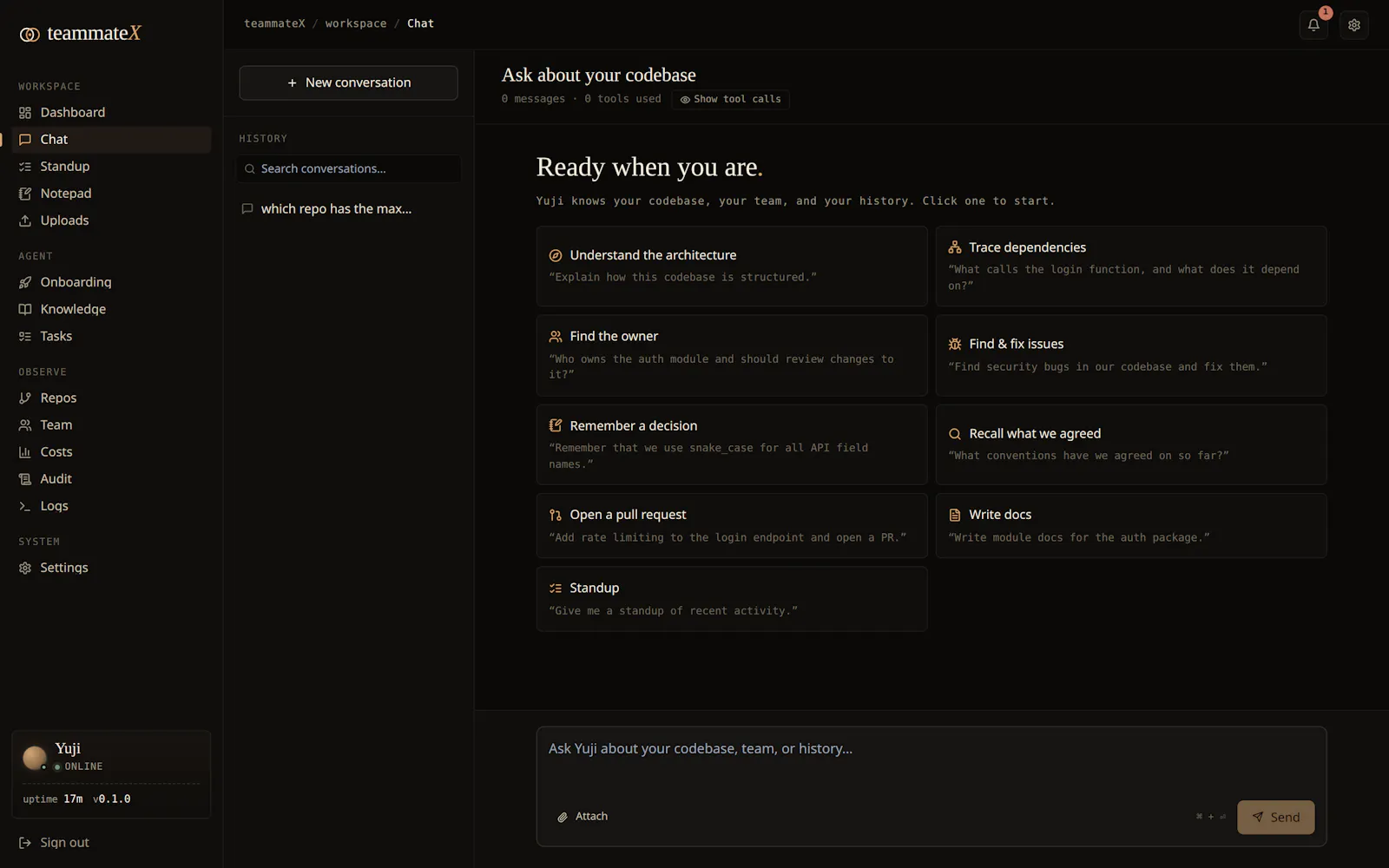Click the Tasks list icon

point(25,336)
